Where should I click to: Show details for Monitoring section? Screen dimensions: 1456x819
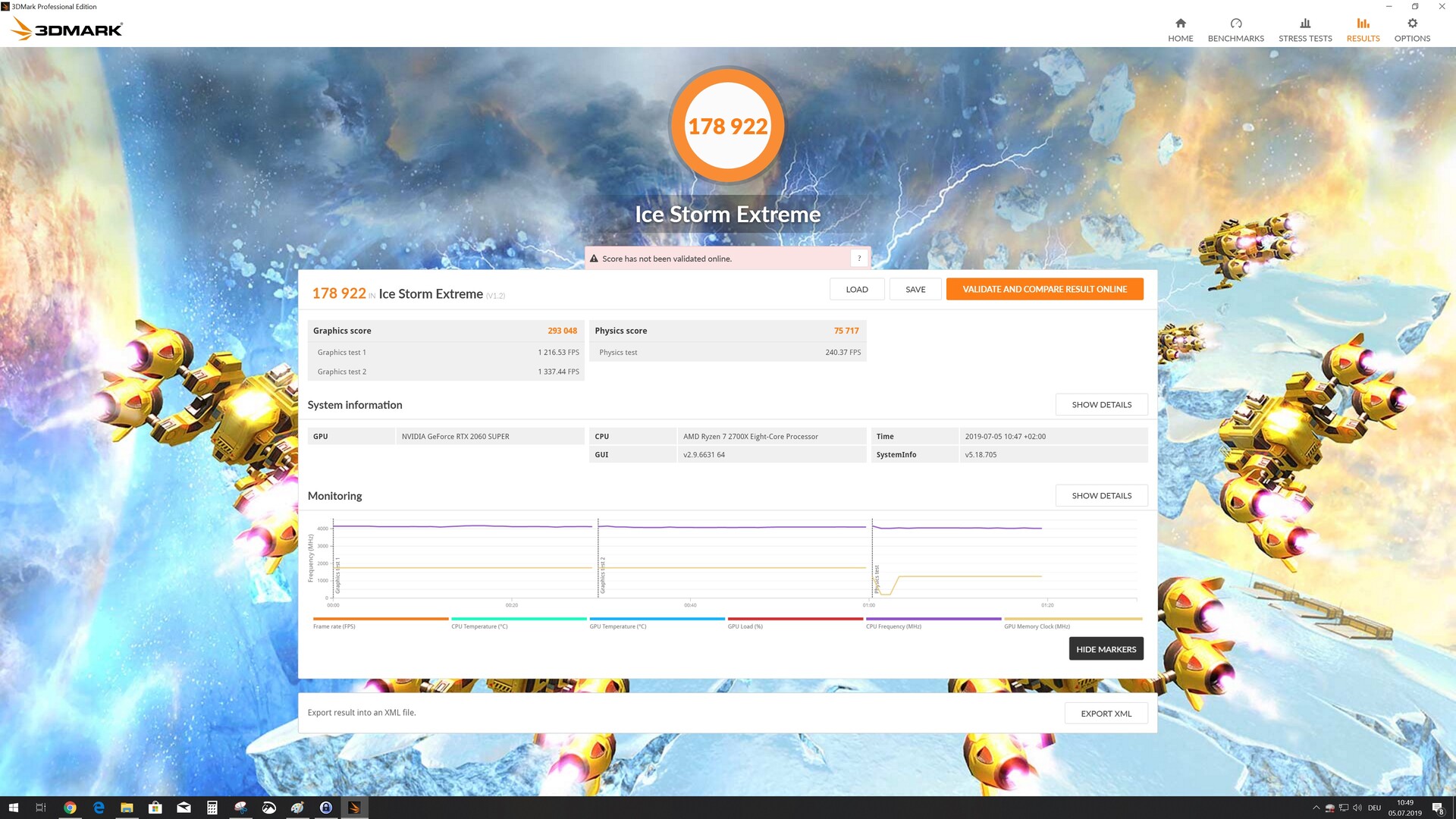(1101, 496)
